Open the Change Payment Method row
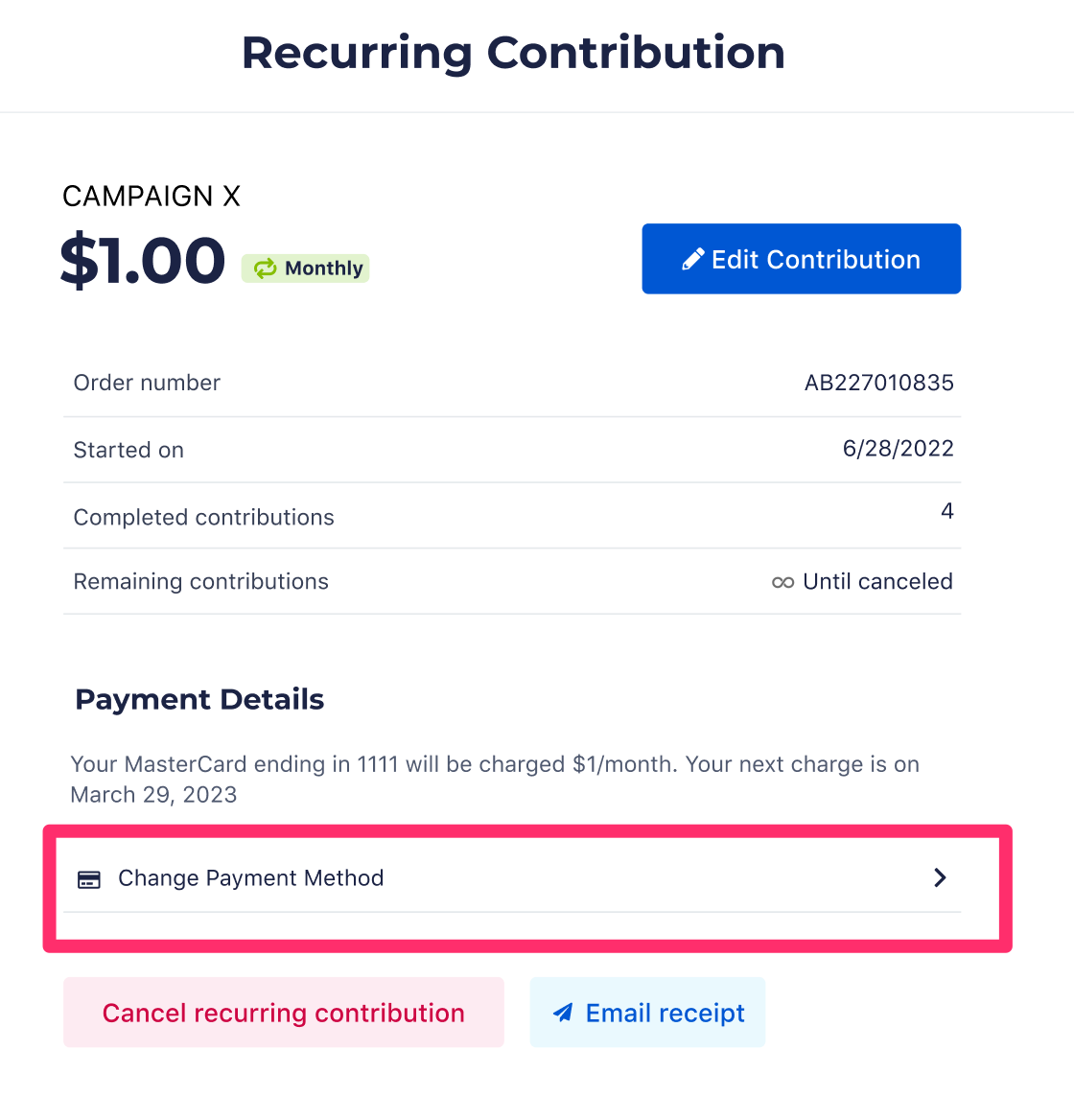The height and width of the screenshot is (1120, 1074). tap(512, 877)
